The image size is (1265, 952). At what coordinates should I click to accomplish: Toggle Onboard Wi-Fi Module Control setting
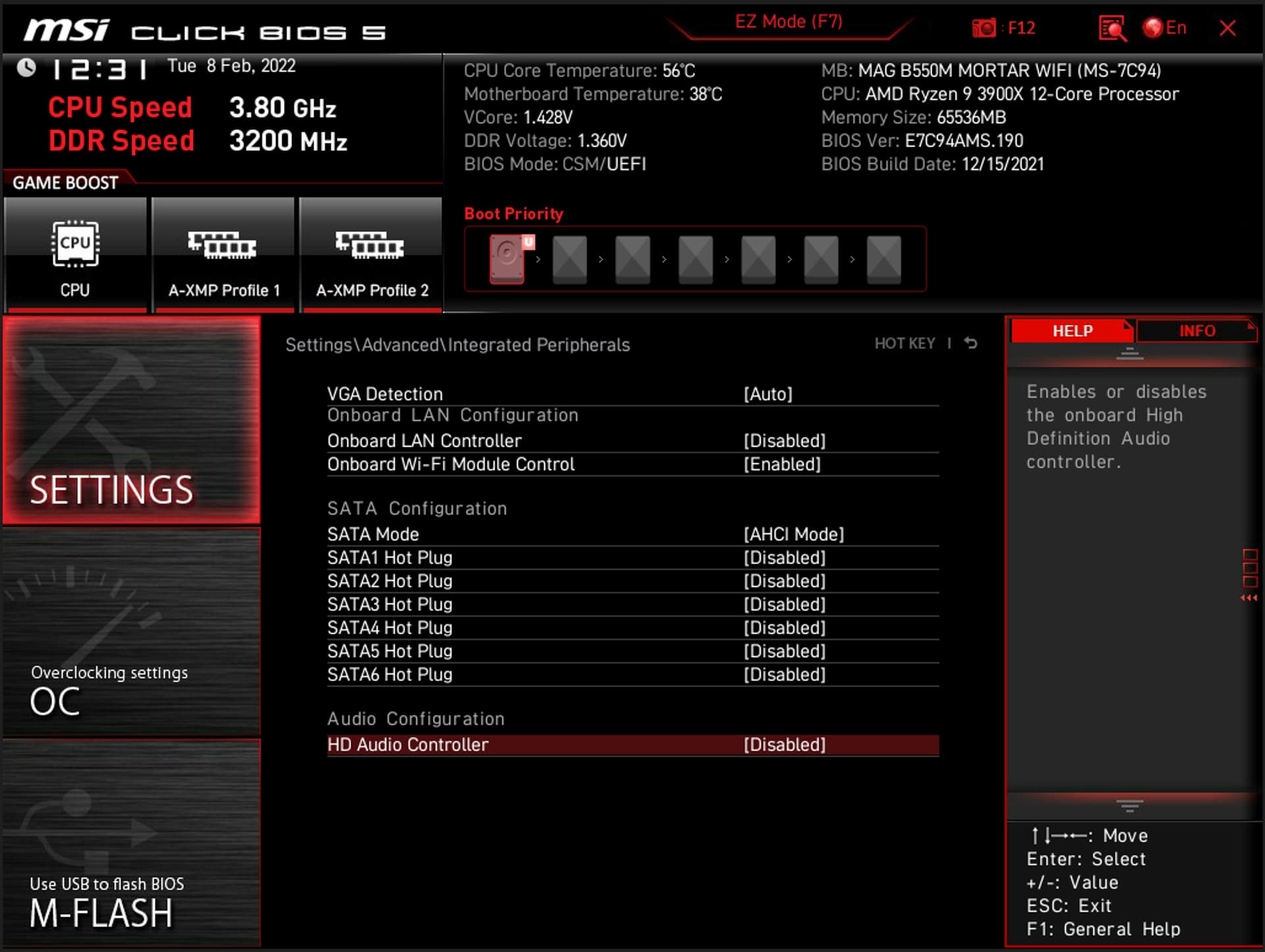pos(782,464)
